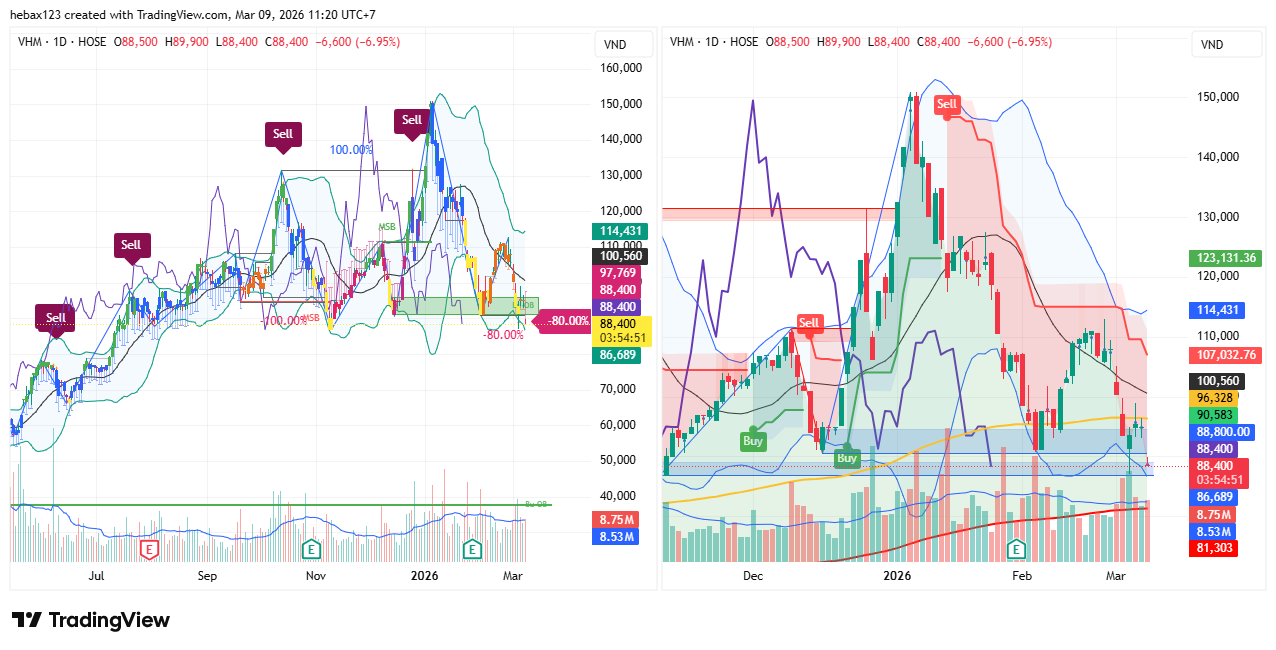
Task: Click 40,000 on the left price scale
Action: (620, 496)
